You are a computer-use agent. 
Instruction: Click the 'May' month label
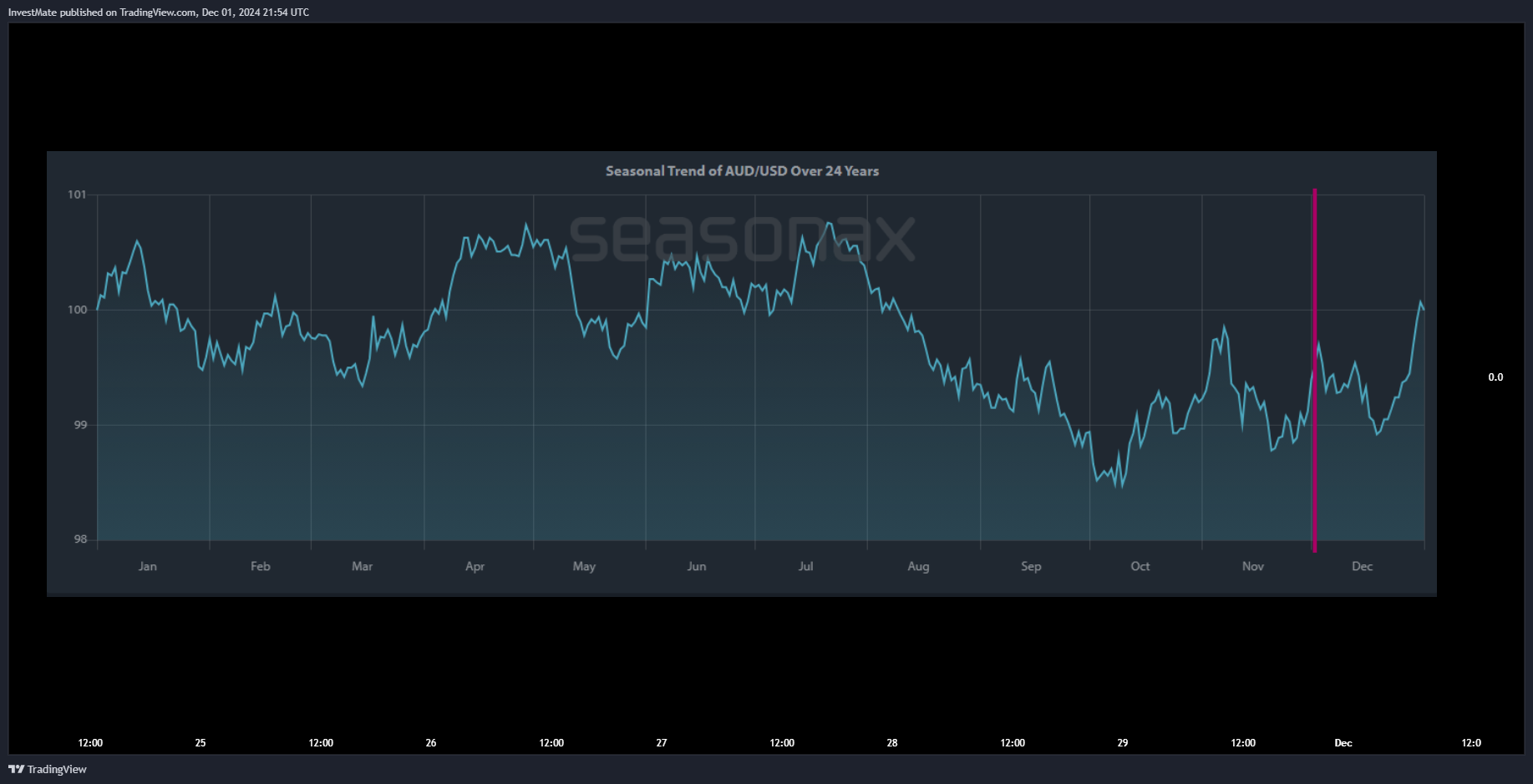[584, 566]
